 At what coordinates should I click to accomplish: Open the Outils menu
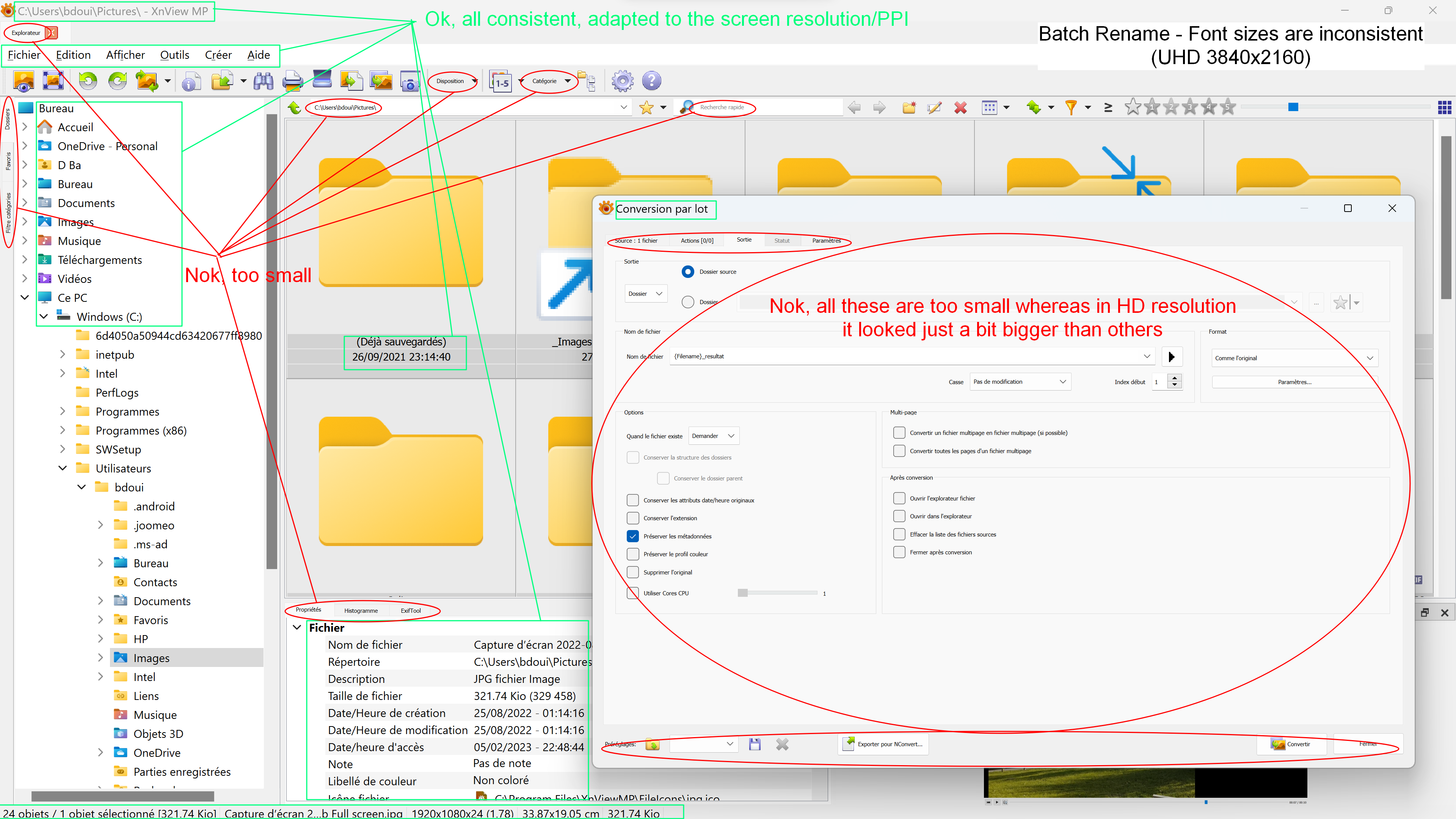tap(174, 55)
